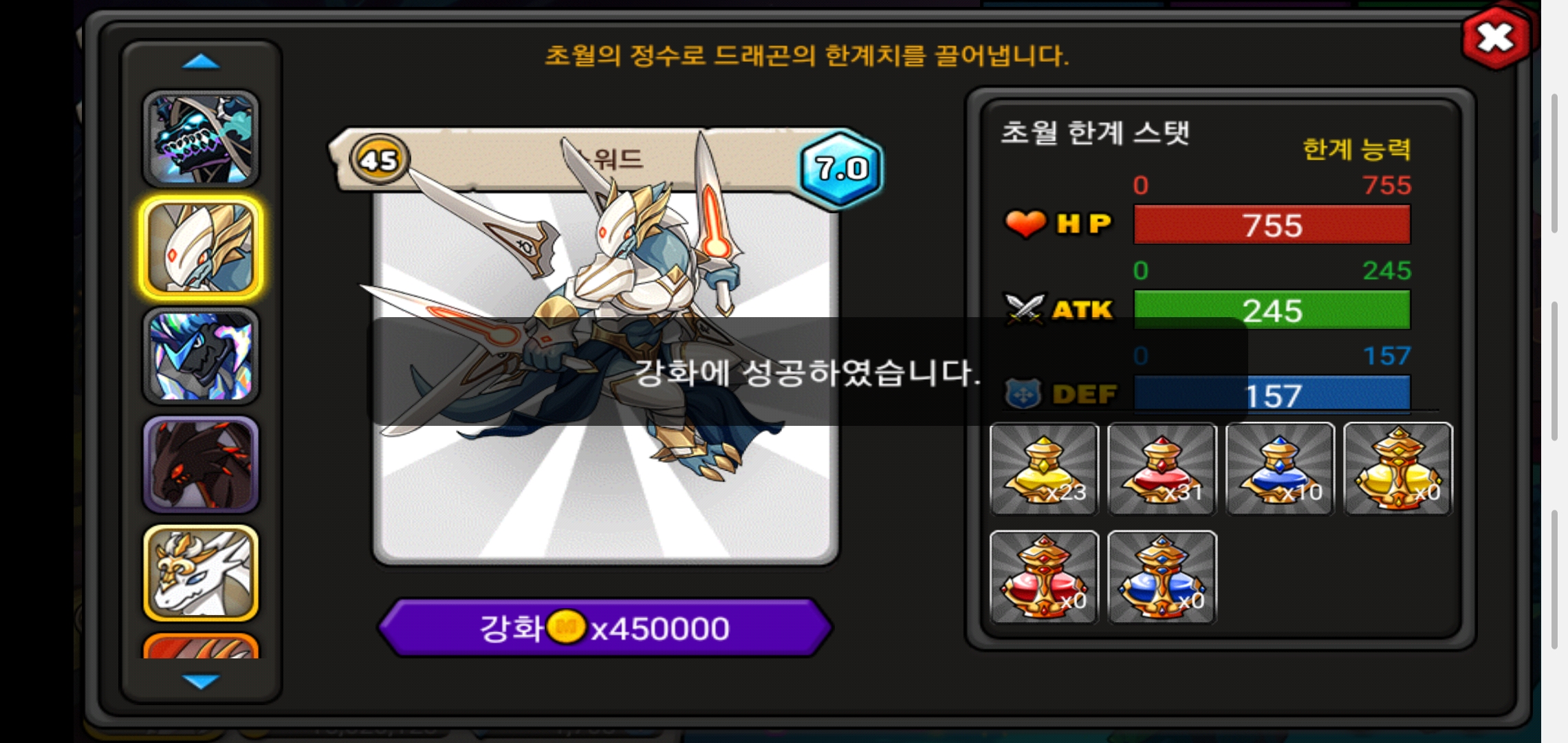Click the red HP 755 bar

point(1272,225)
